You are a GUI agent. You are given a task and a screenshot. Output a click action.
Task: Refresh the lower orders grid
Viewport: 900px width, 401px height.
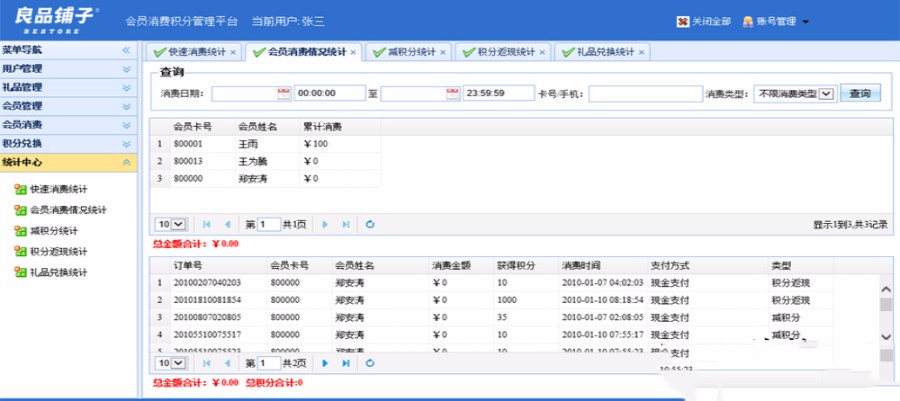[370, 363]
